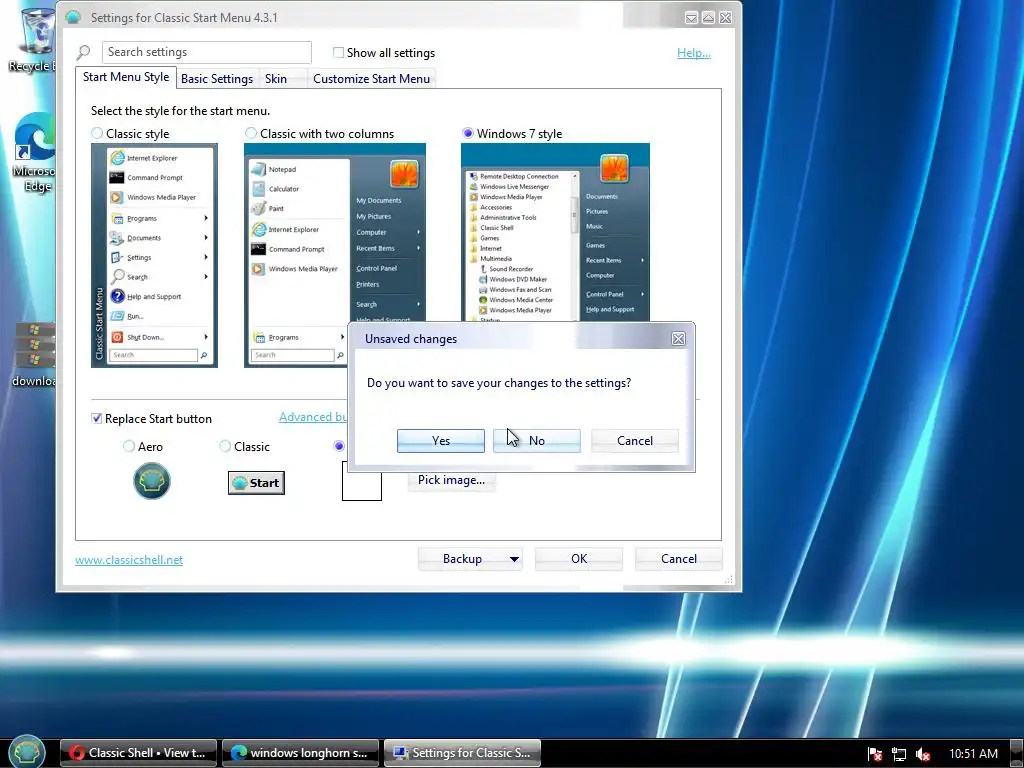This screenshot has width=1024, height=768.
Task: Click the show desktop button at taskbar end
Action: click(1017, 754)
